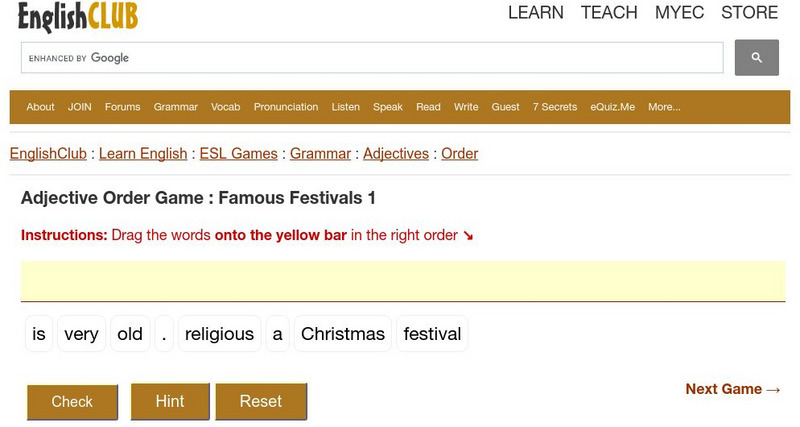Open the Pronunciation navigation item
800x427 pixels.
[x=286, y=107]
